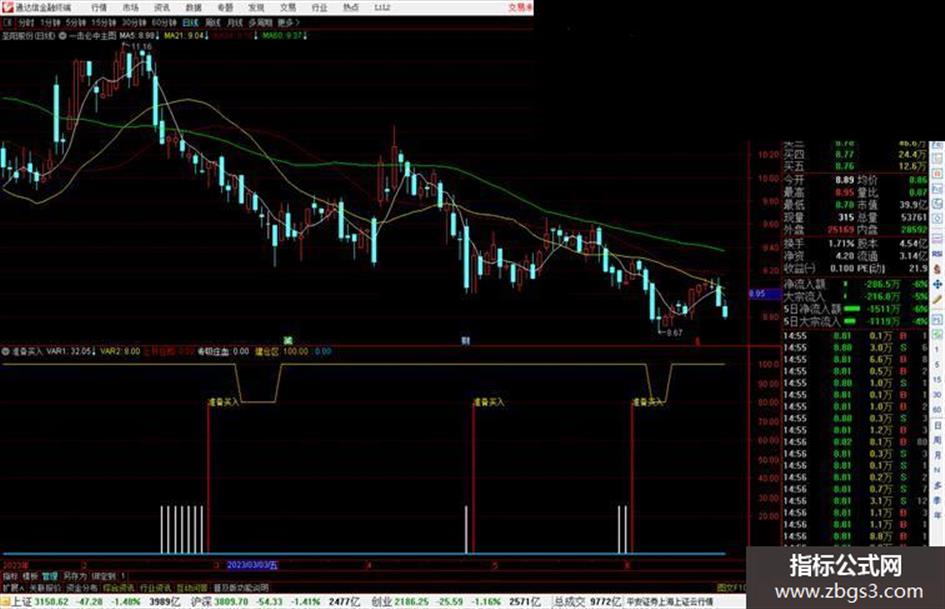The image size is (945, 609).
Task: Click the 沪深 index in status bar
Action: 201,602
